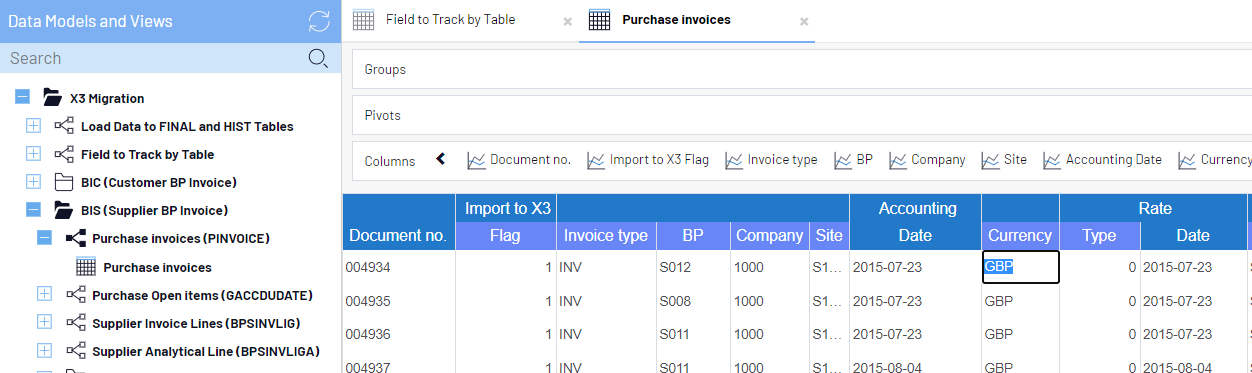Expand Purchase Open items (GACCDUDATE)
The height and width of the screenshot is (373, 1252).
coord(44,294)
